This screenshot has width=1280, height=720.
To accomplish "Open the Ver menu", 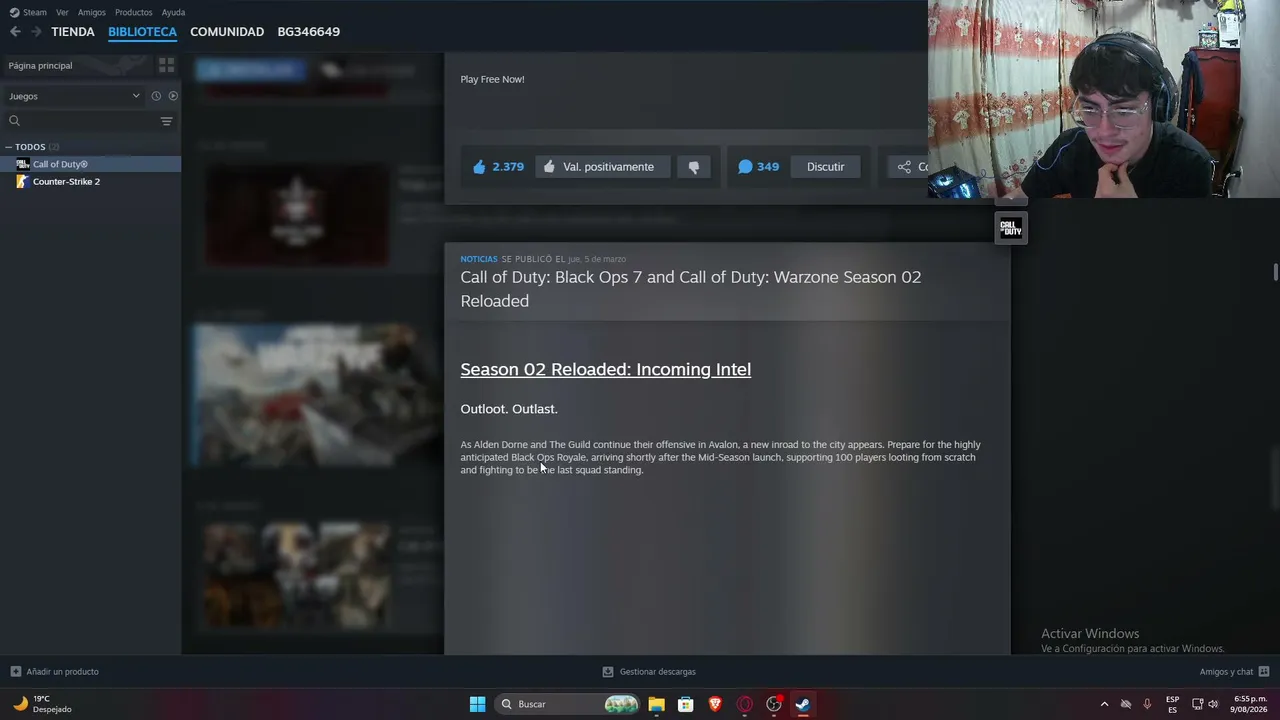I will coord(62,12).
